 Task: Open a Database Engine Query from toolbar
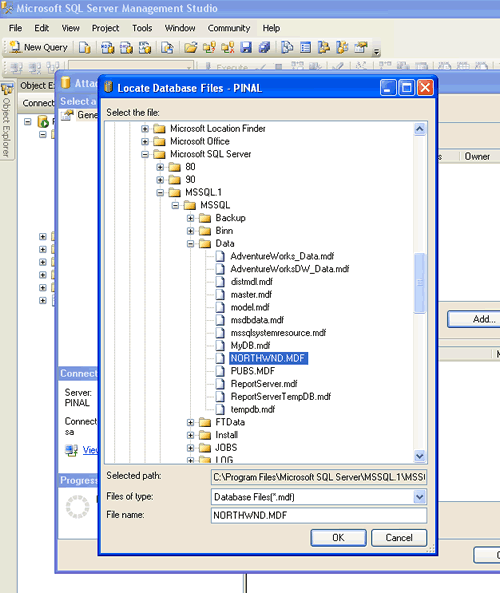pyautogui.click(x=85, y=48)
